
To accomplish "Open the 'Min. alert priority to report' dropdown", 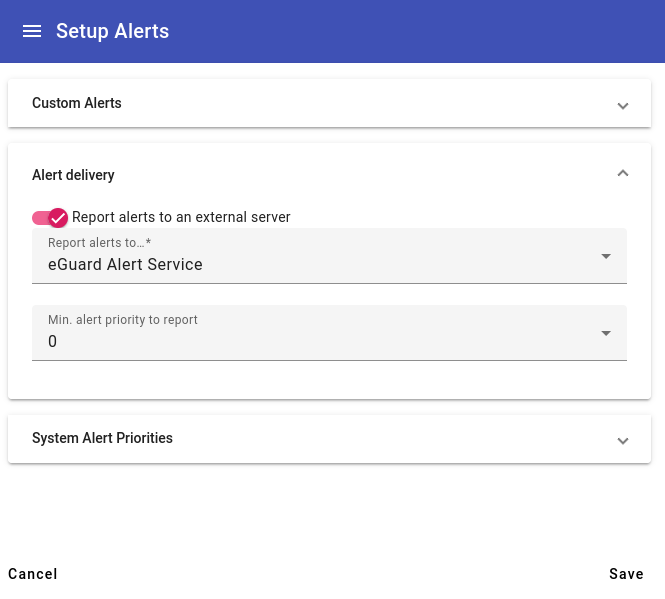I will 329,333.
